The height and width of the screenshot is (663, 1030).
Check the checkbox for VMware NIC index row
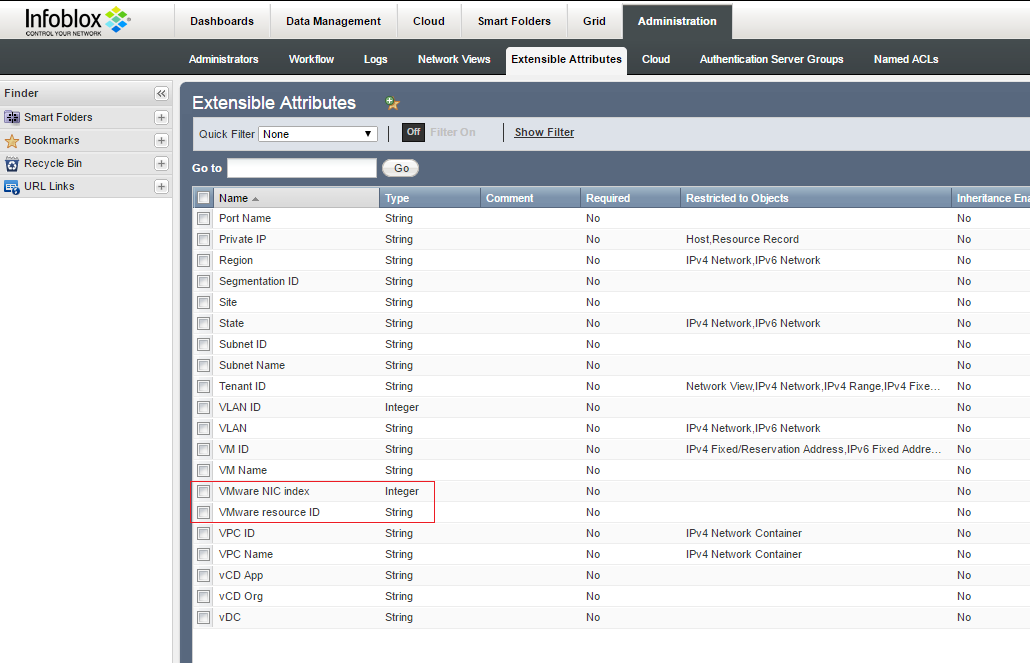[203, 491]
